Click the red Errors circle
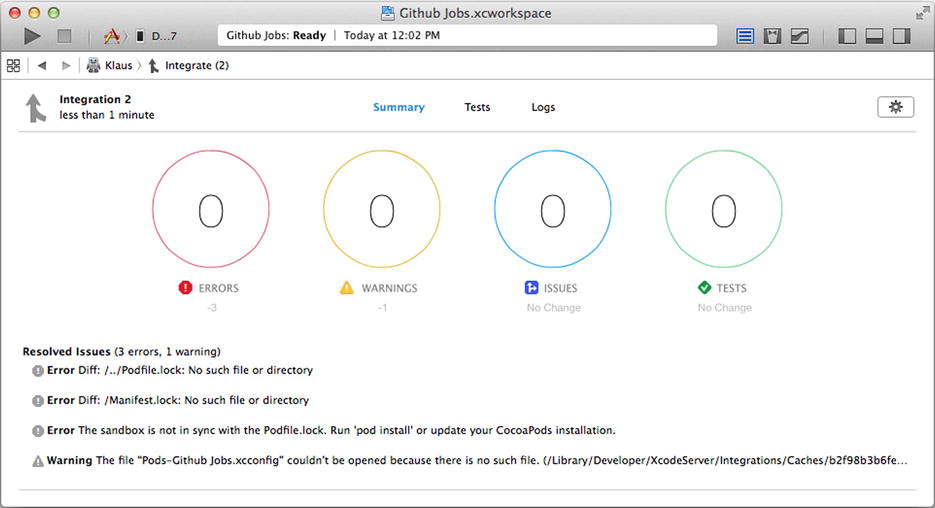The height and width of the screenshot is (508, 935). [x=211, y=209]
